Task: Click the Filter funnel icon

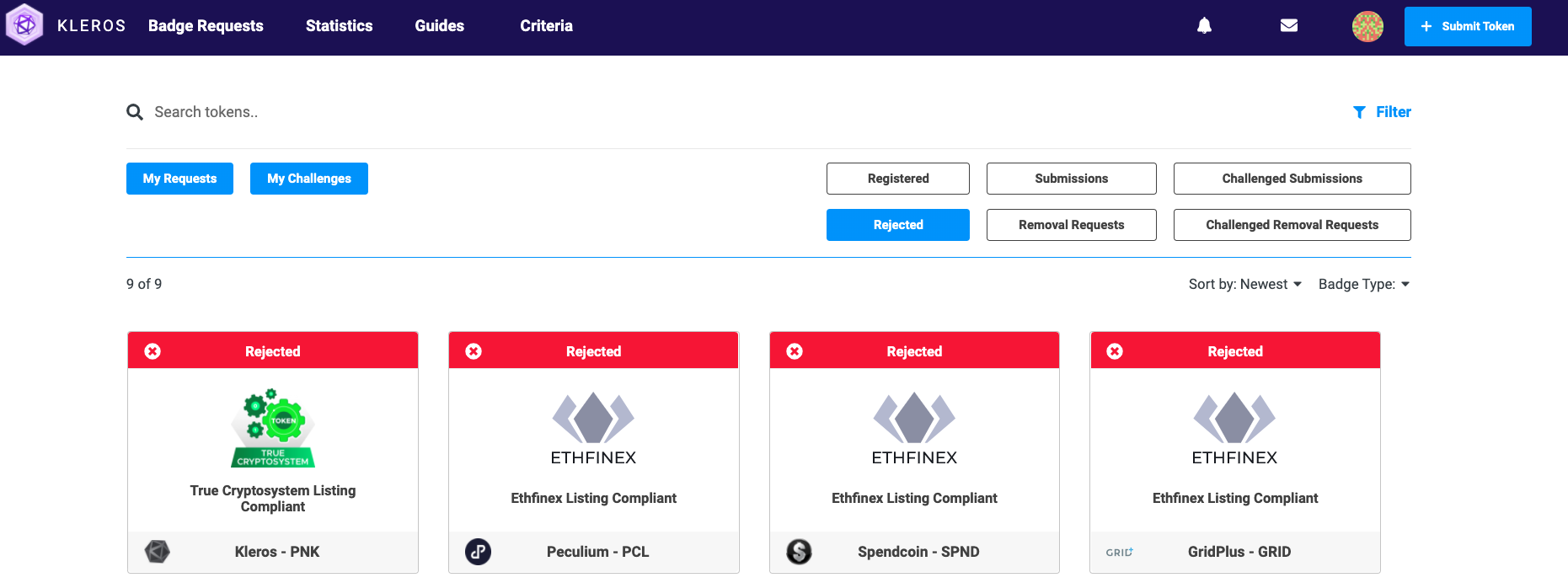Action: 1359,112
